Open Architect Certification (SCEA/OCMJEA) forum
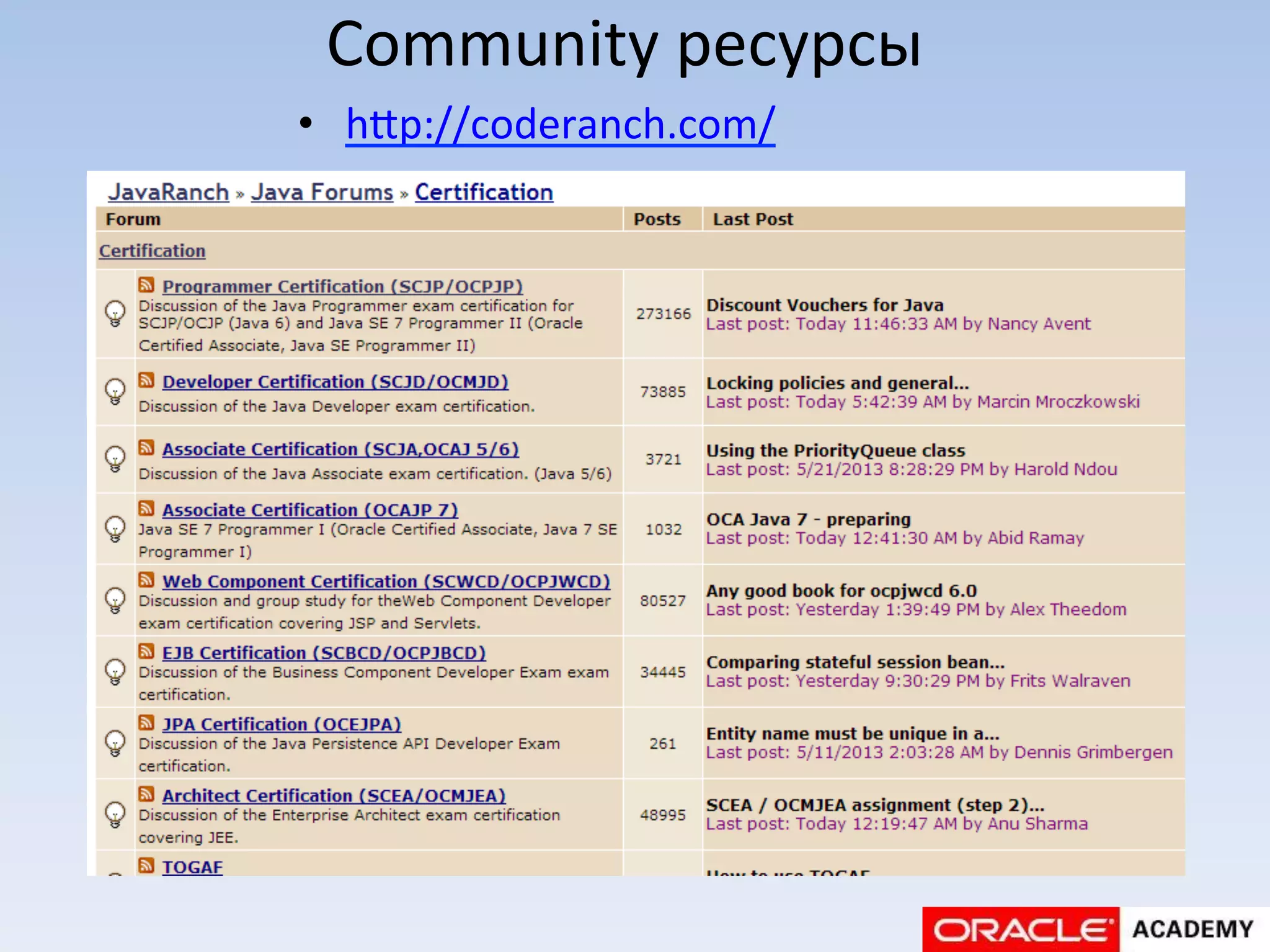This screenshot has width=1270, height=952. tap(334, 796)
